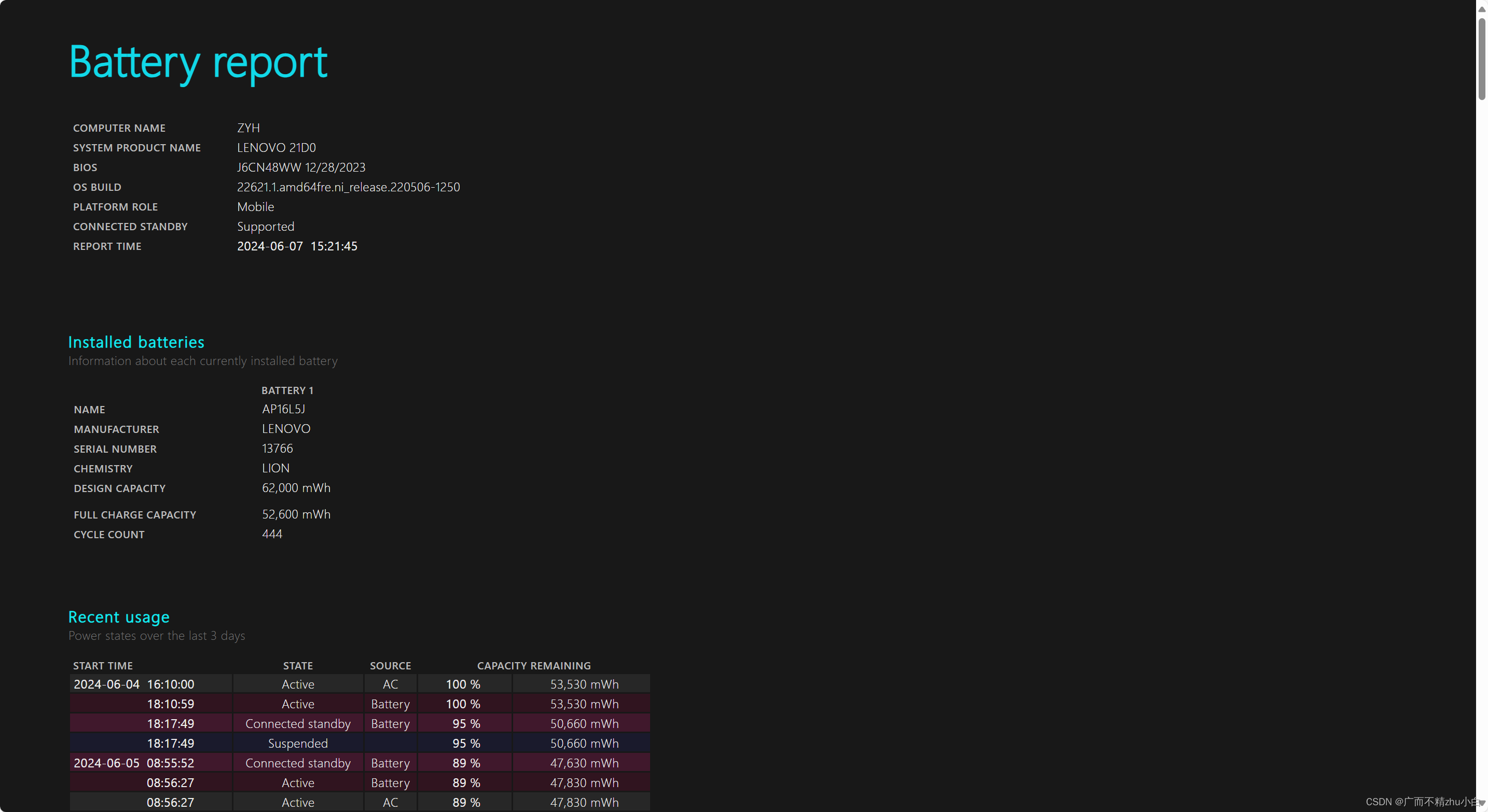Click the battery name AP16L5J
The height and width of the screenshot is (812, 1488).
(x=283, y=409)
